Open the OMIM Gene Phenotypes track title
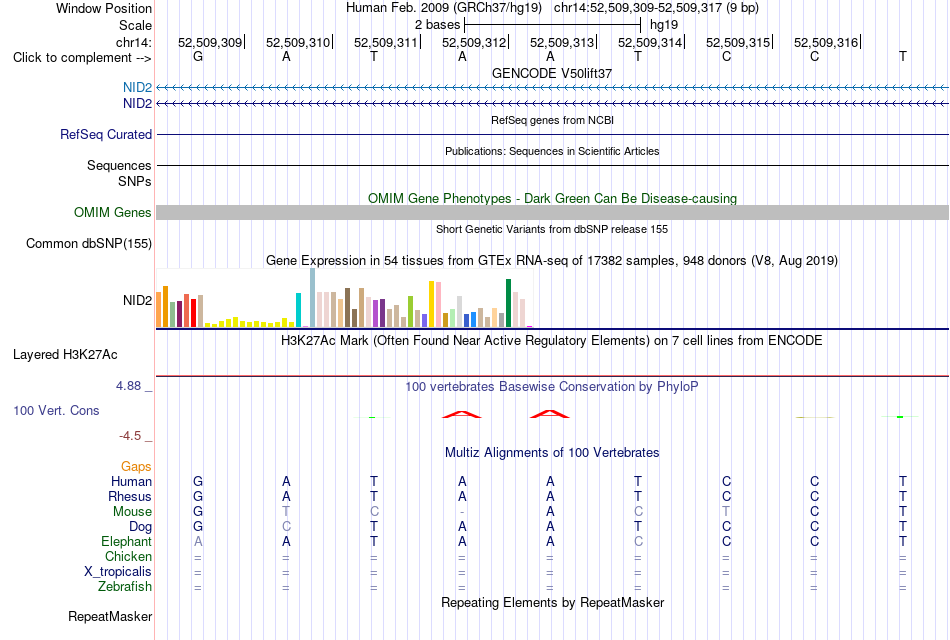Image resolution: width=950 pixels, height=640 pixels. (x=552, y=198)
